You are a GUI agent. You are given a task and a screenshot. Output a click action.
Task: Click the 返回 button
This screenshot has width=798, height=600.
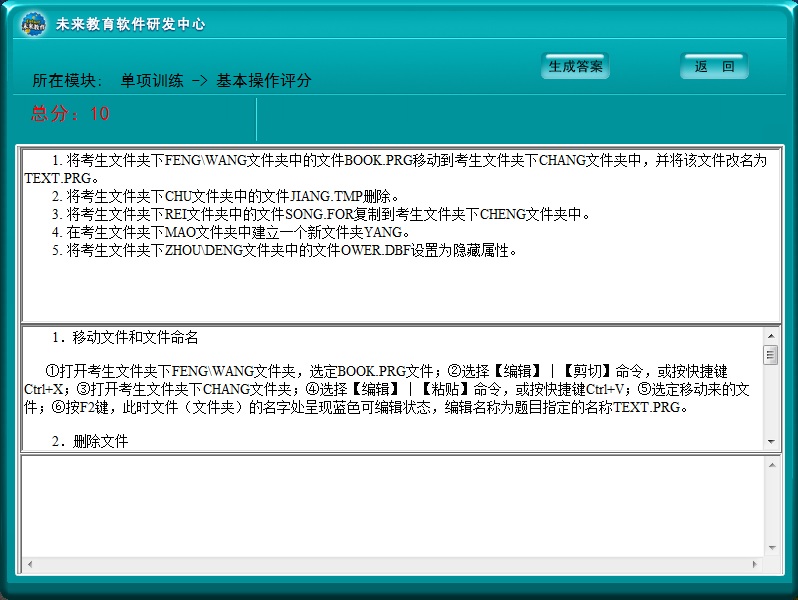coord(714,66)
